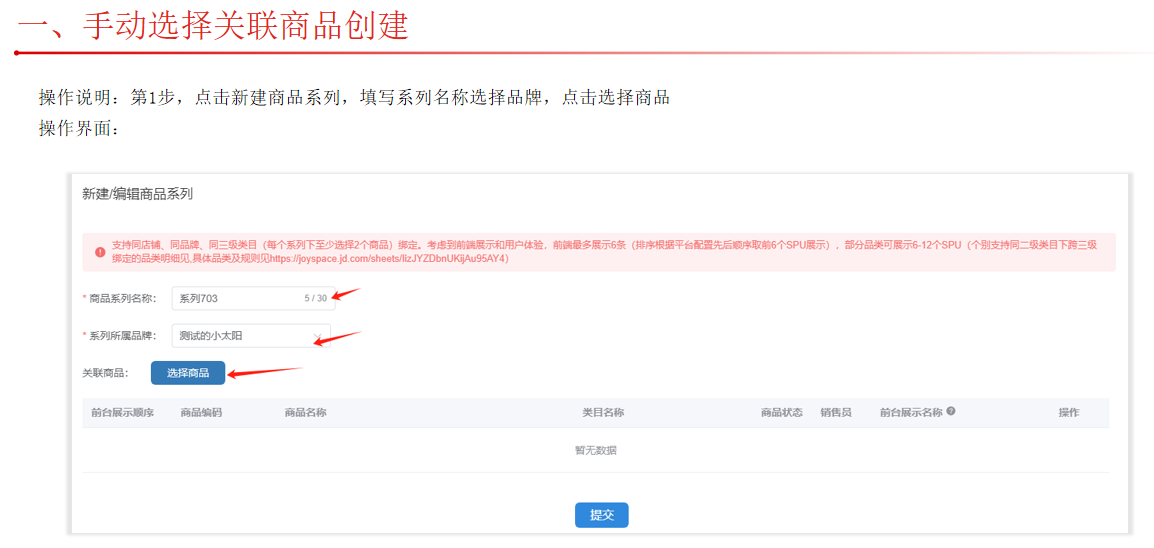
Task: Click the red arrow pointing at 选择商品
Action: pyautogui.click(x=265, y=373)
